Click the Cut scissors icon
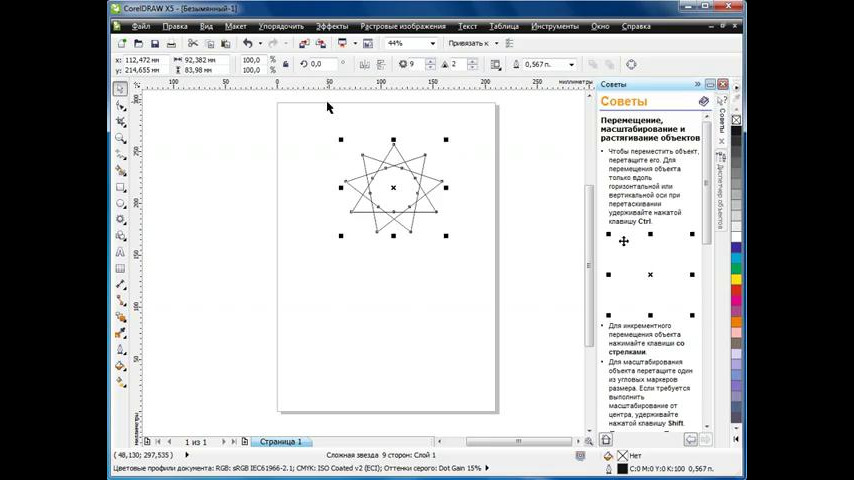 click(x=194, y=44)
